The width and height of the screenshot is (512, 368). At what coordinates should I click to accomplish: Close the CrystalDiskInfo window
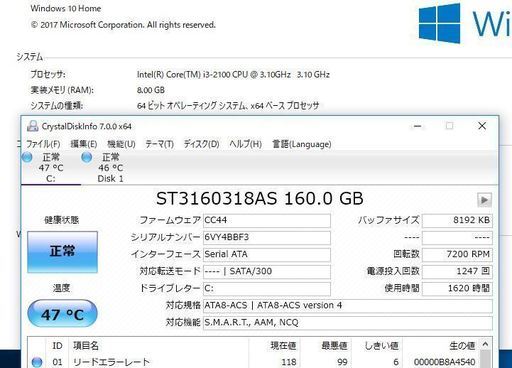pyautogui.click(x=482, y=126)
